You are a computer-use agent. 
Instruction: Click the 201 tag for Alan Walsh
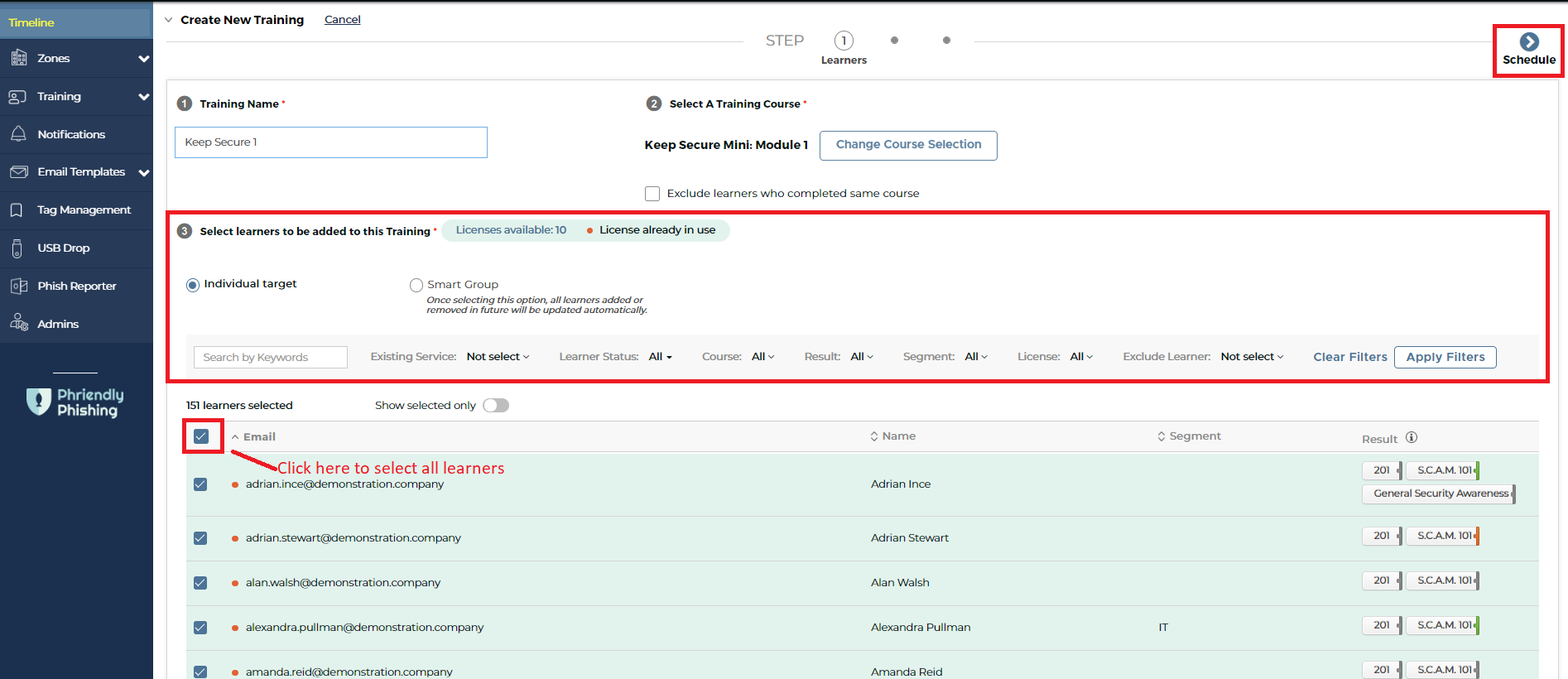click(1382, 580)
